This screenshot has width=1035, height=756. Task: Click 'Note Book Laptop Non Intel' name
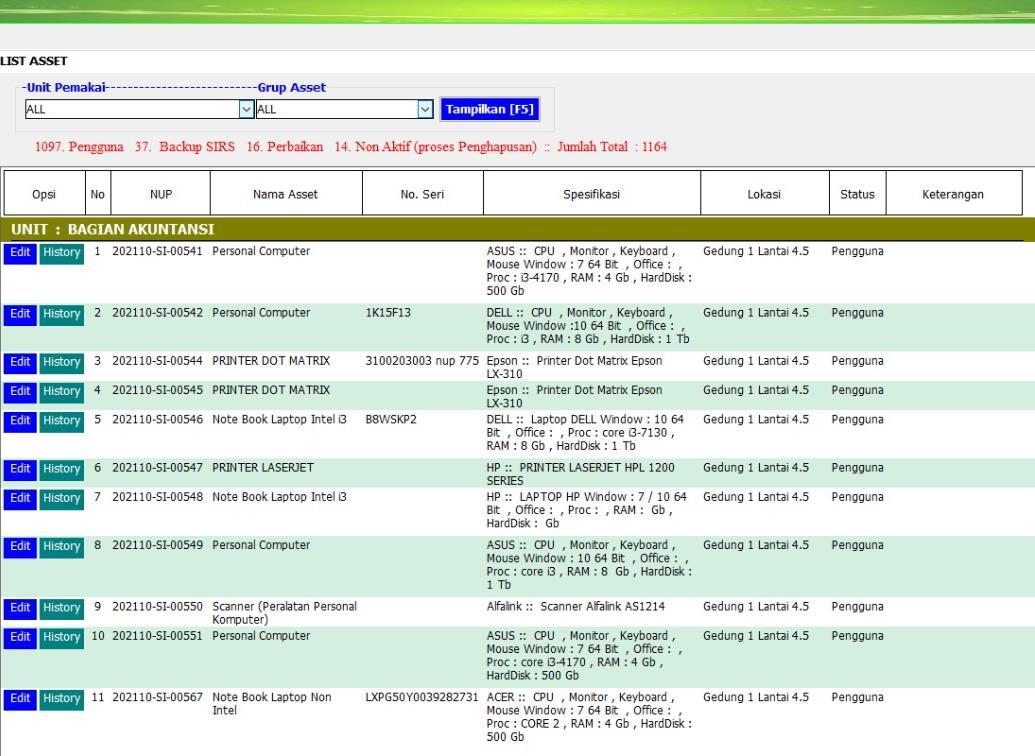coord(272,704)
